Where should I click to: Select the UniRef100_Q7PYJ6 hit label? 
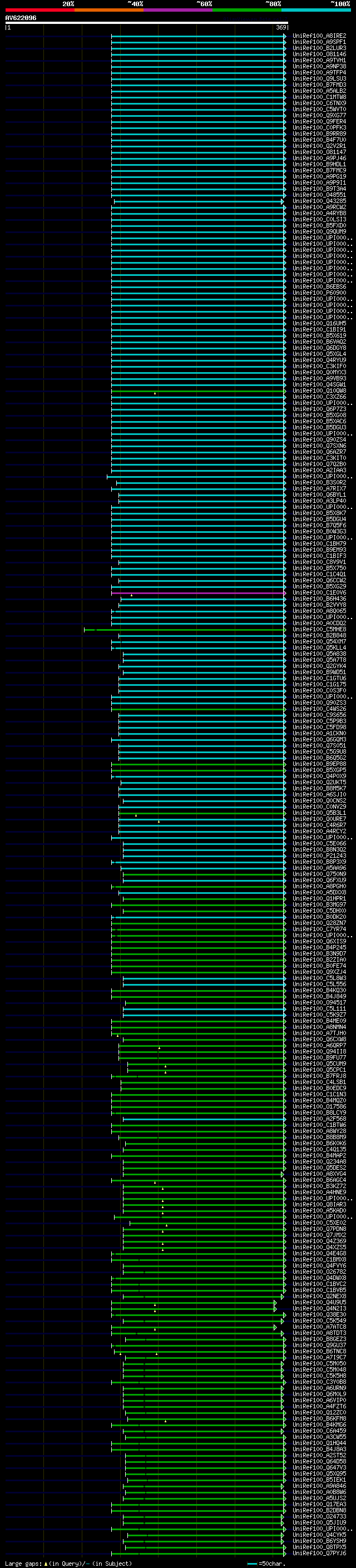point(319,1554)
